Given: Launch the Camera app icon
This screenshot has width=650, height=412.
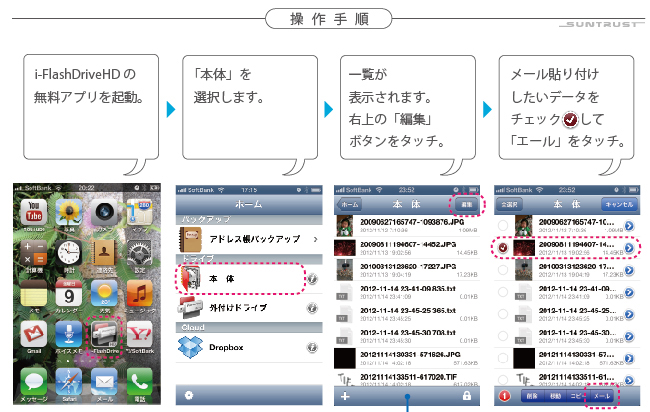Looking at the screenshot, I should (104, 212).
